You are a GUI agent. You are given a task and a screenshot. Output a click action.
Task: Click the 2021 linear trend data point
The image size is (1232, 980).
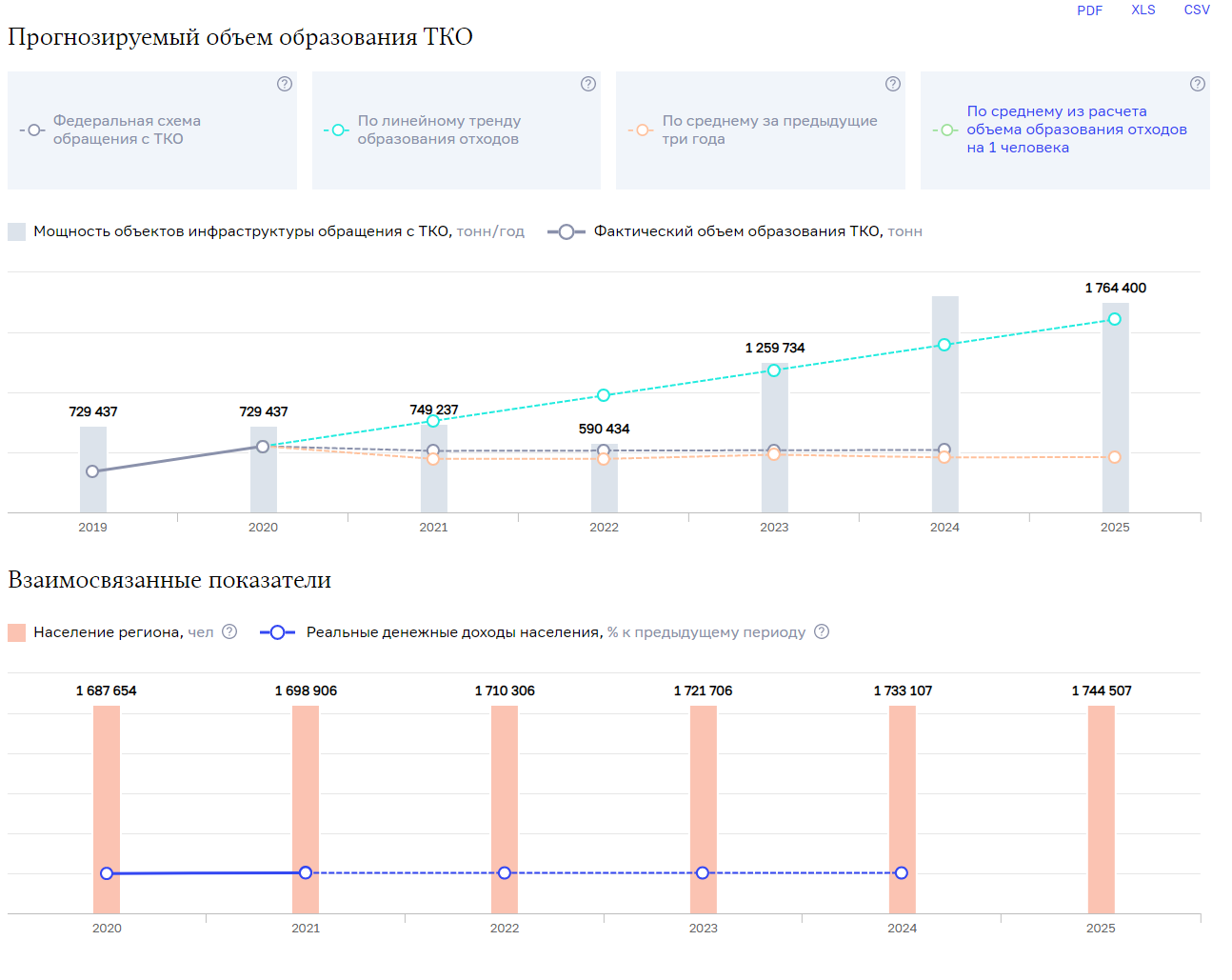coord(433,421)
